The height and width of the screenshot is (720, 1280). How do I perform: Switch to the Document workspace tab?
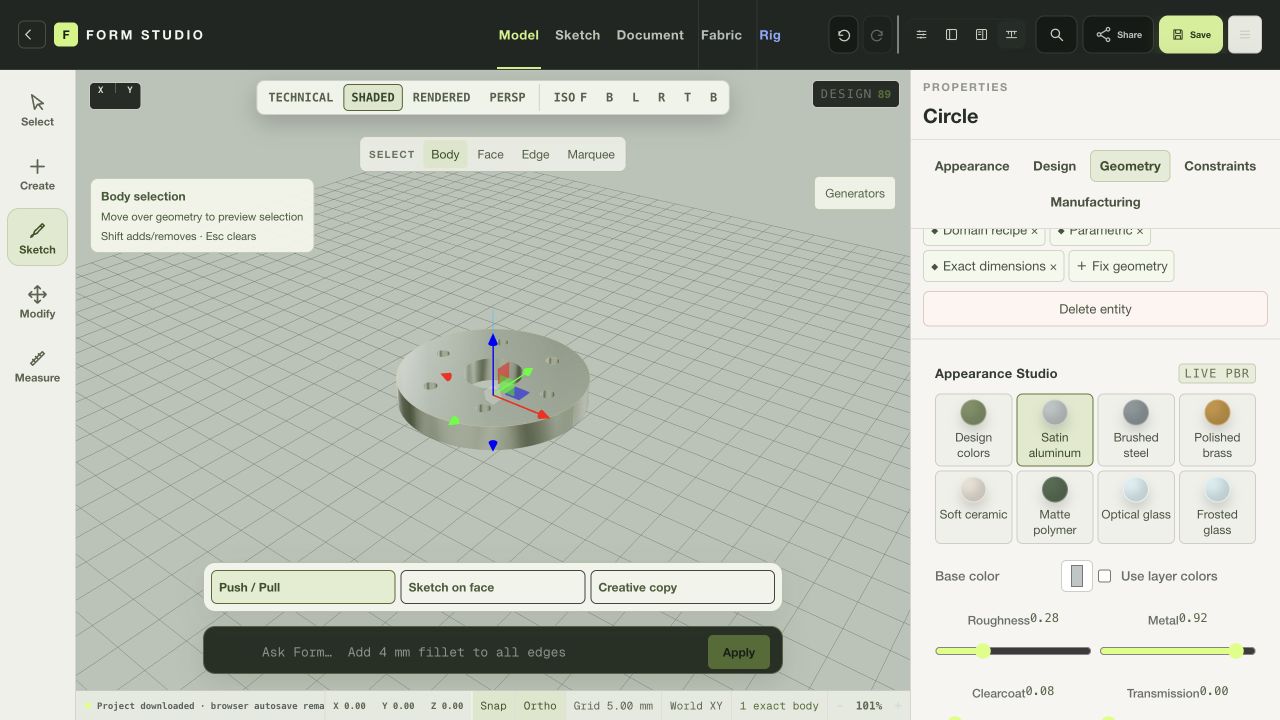650,35
